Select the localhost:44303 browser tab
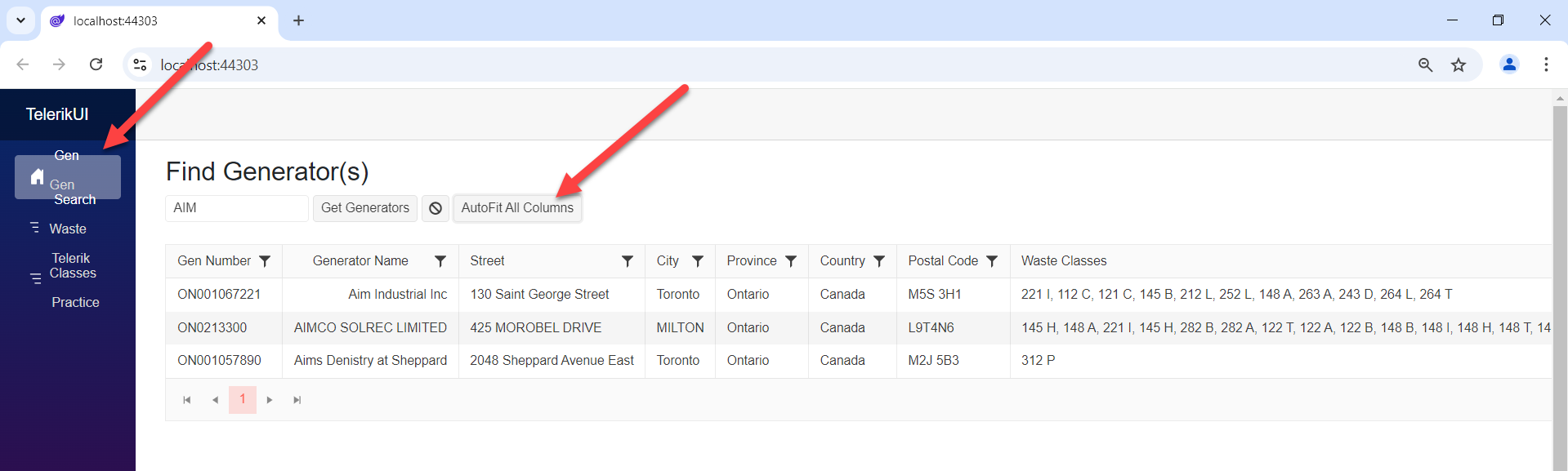Viewport: 1568px width, 471px height. tap(159, 21)
